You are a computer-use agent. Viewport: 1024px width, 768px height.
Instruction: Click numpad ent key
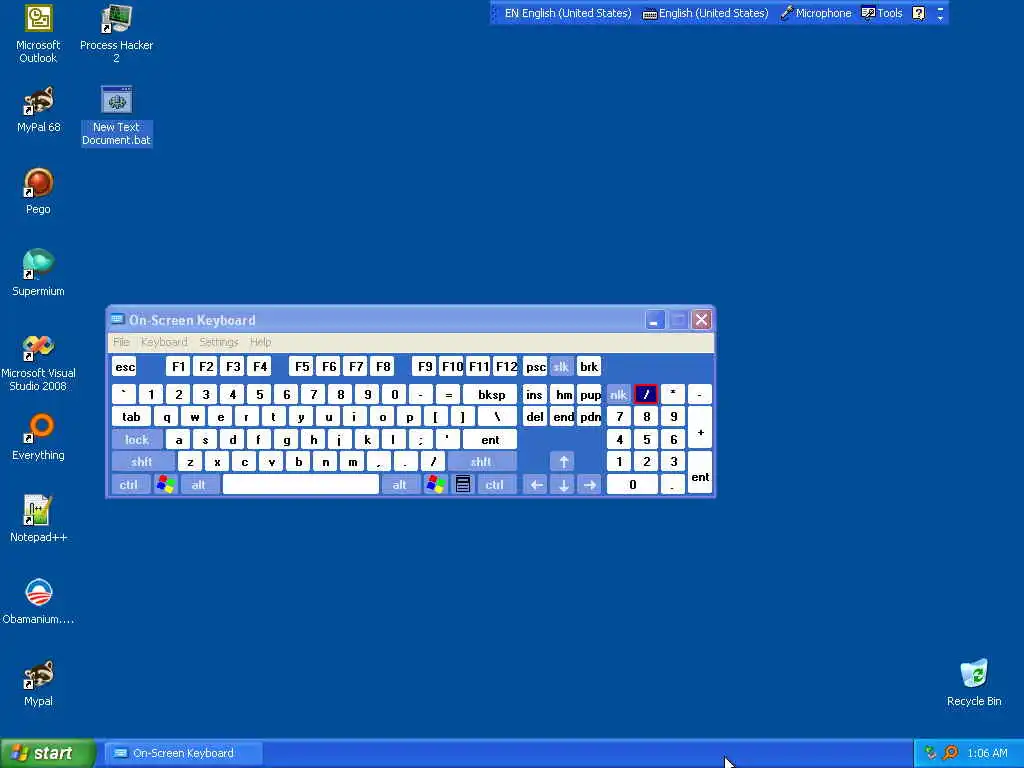tap(700, 473)
